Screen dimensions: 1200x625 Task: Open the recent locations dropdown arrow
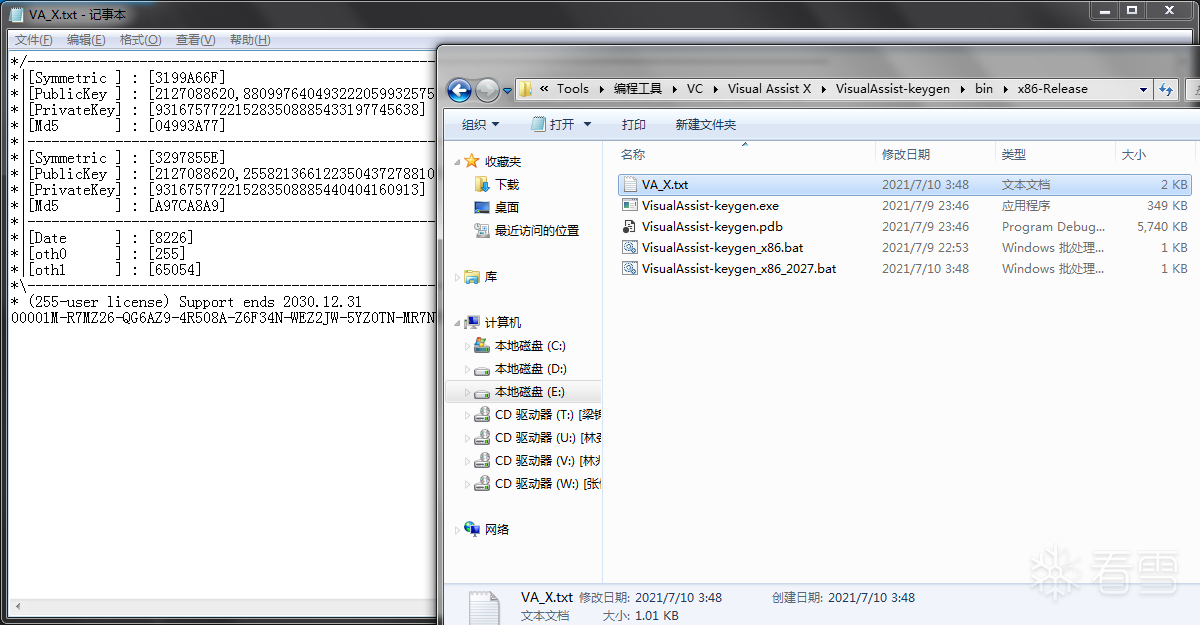pyautogui.click(x=507, y=90)
